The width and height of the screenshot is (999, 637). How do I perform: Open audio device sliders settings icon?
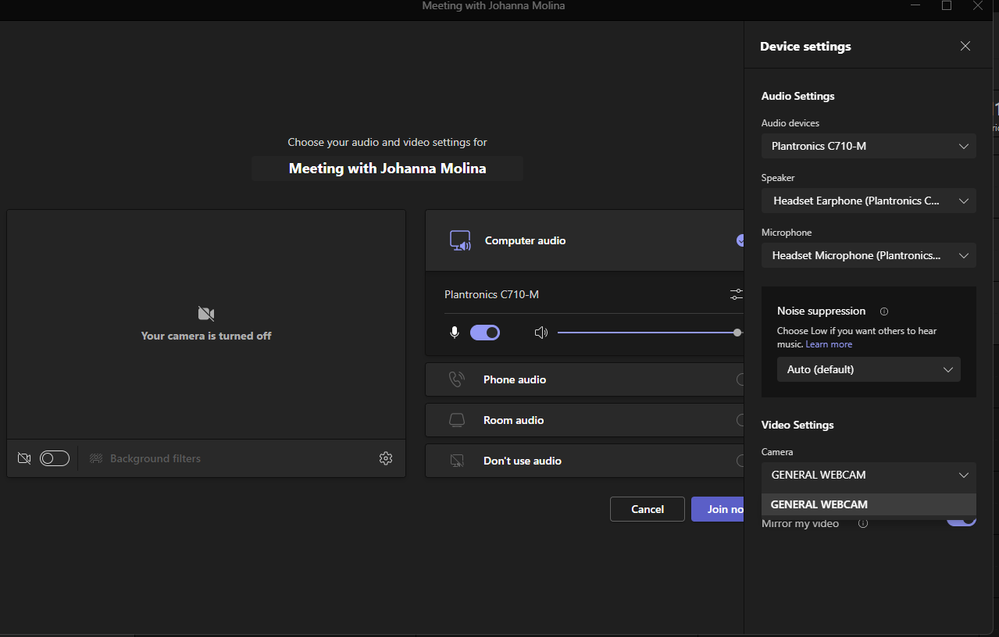pos(736,294)
